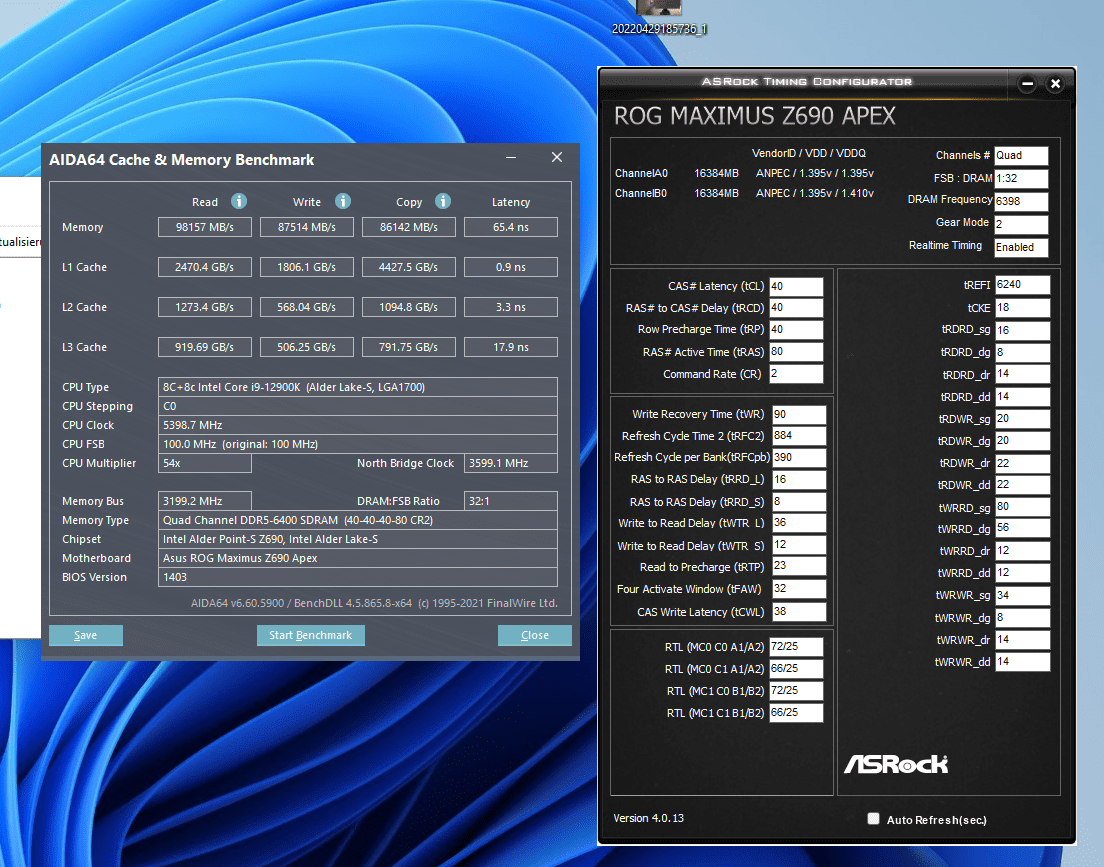Open the 20220429185736_1 desktop thumbnail

[x=659, y=18]
